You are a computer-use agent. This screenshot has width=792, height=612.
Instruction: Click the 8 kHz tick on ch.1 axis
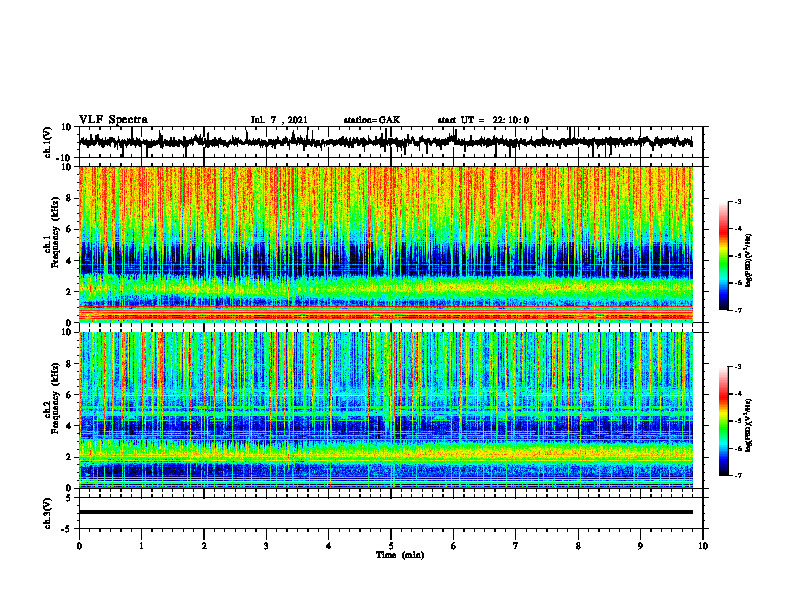(69, 198)
